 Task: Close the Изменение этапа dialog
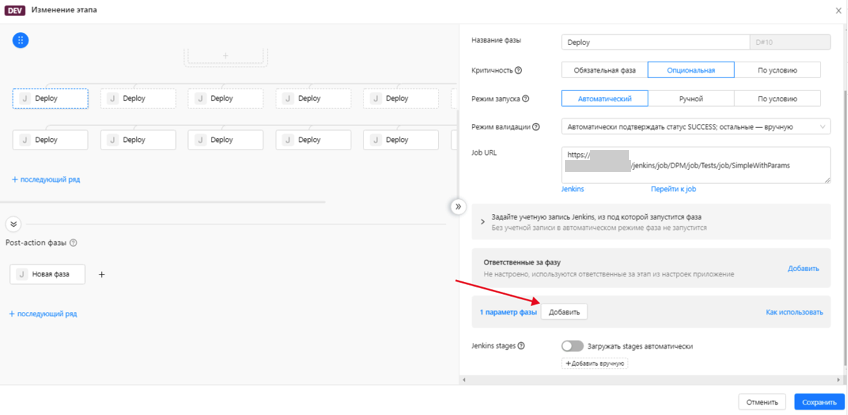838,11
